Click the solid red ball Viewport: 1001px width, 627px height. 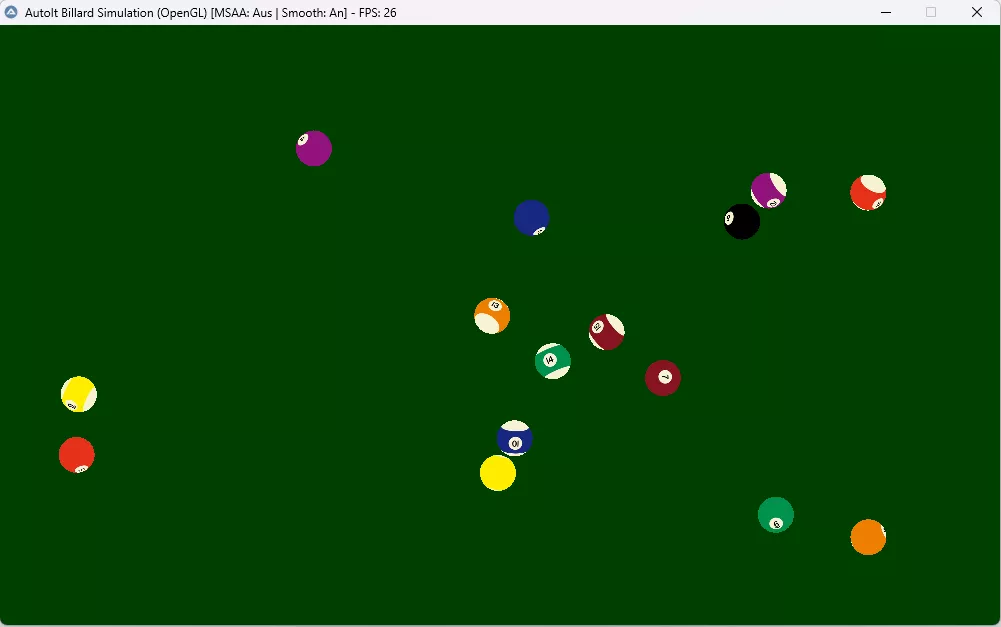tap(77, 455)
